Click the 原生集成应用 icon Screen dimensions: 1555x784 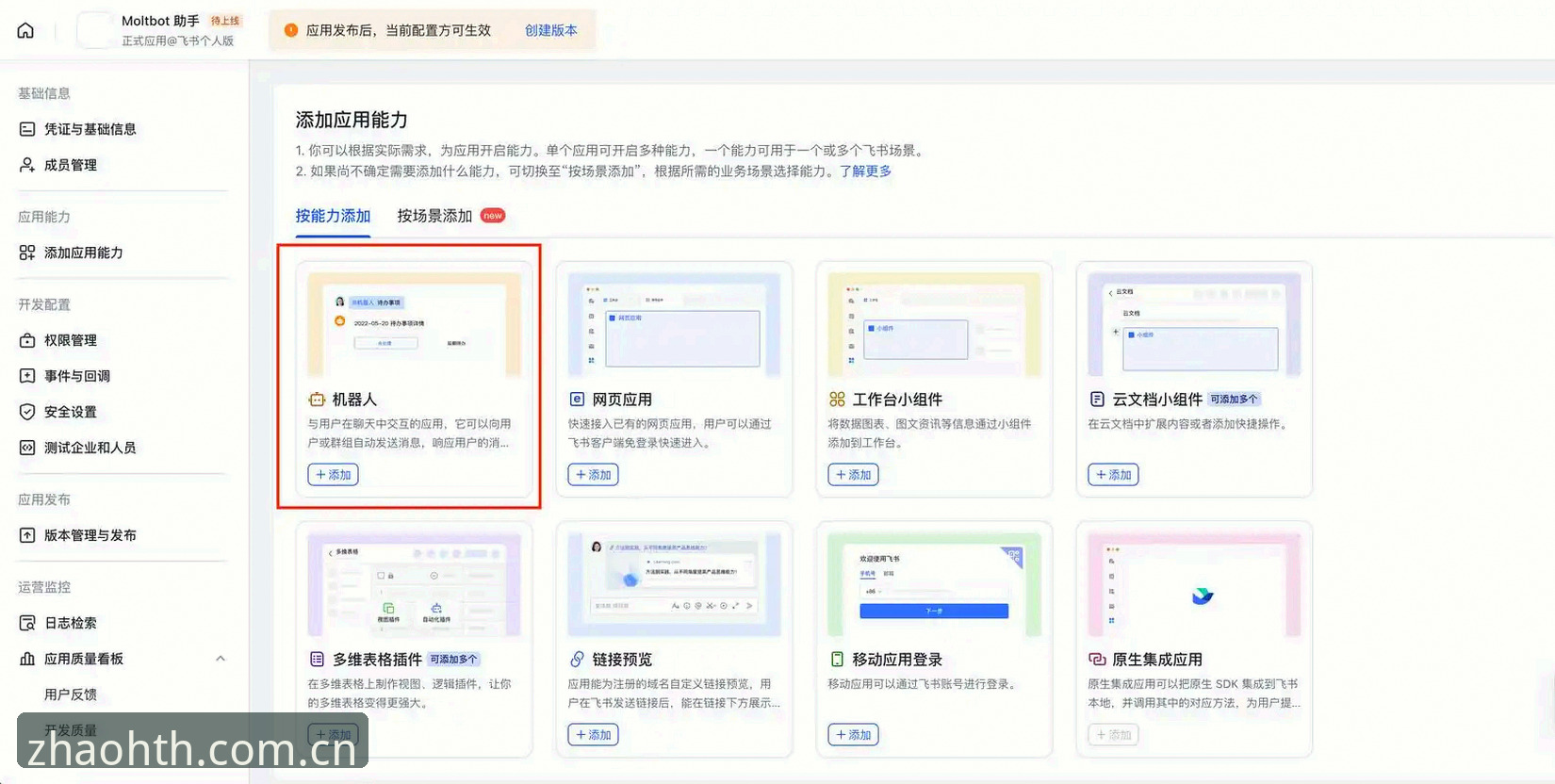click(x=1097, y=660)
